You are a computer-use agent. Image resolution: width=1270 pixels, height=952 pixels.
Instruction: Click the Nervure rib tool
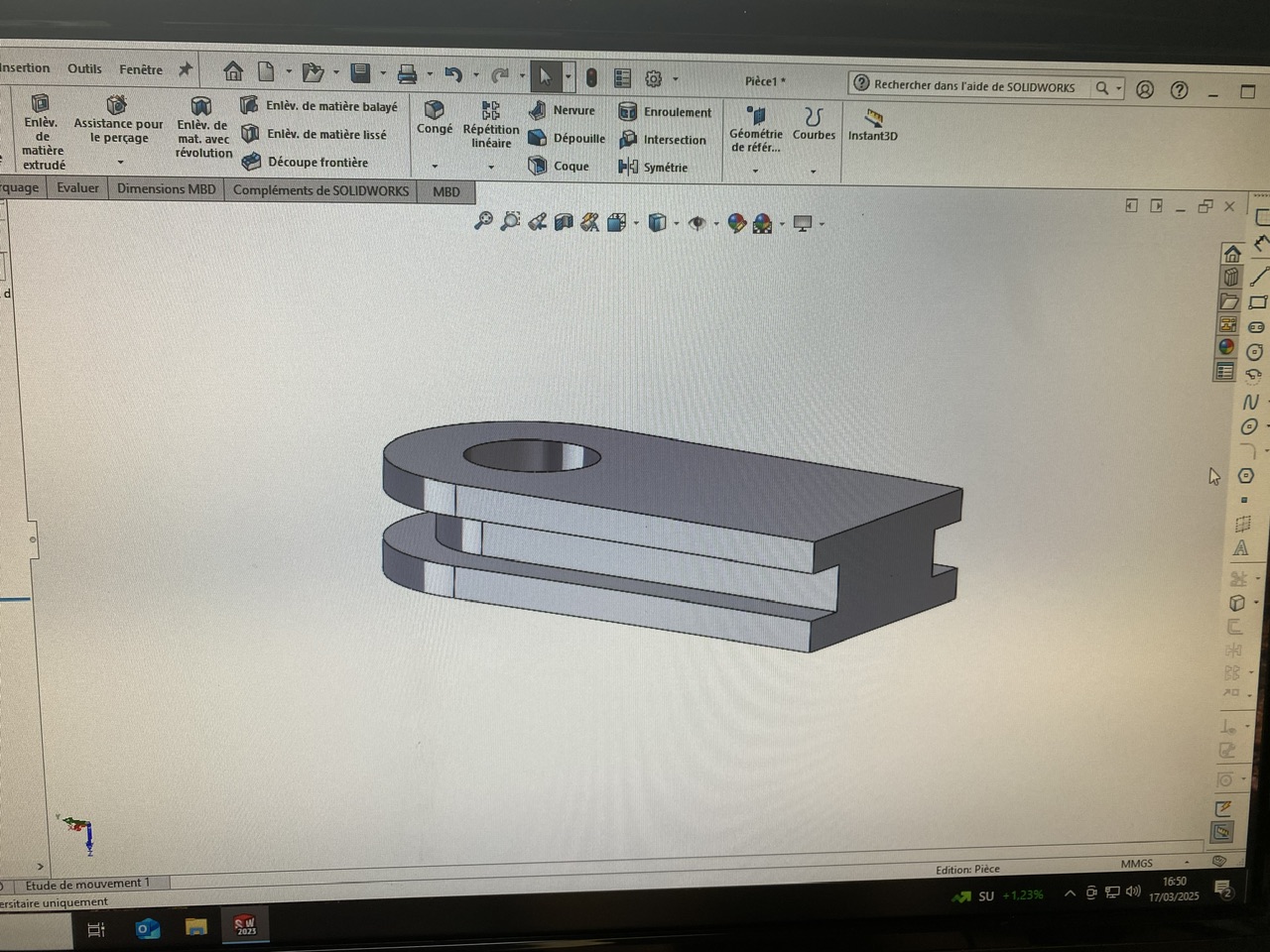click(563, 110)
